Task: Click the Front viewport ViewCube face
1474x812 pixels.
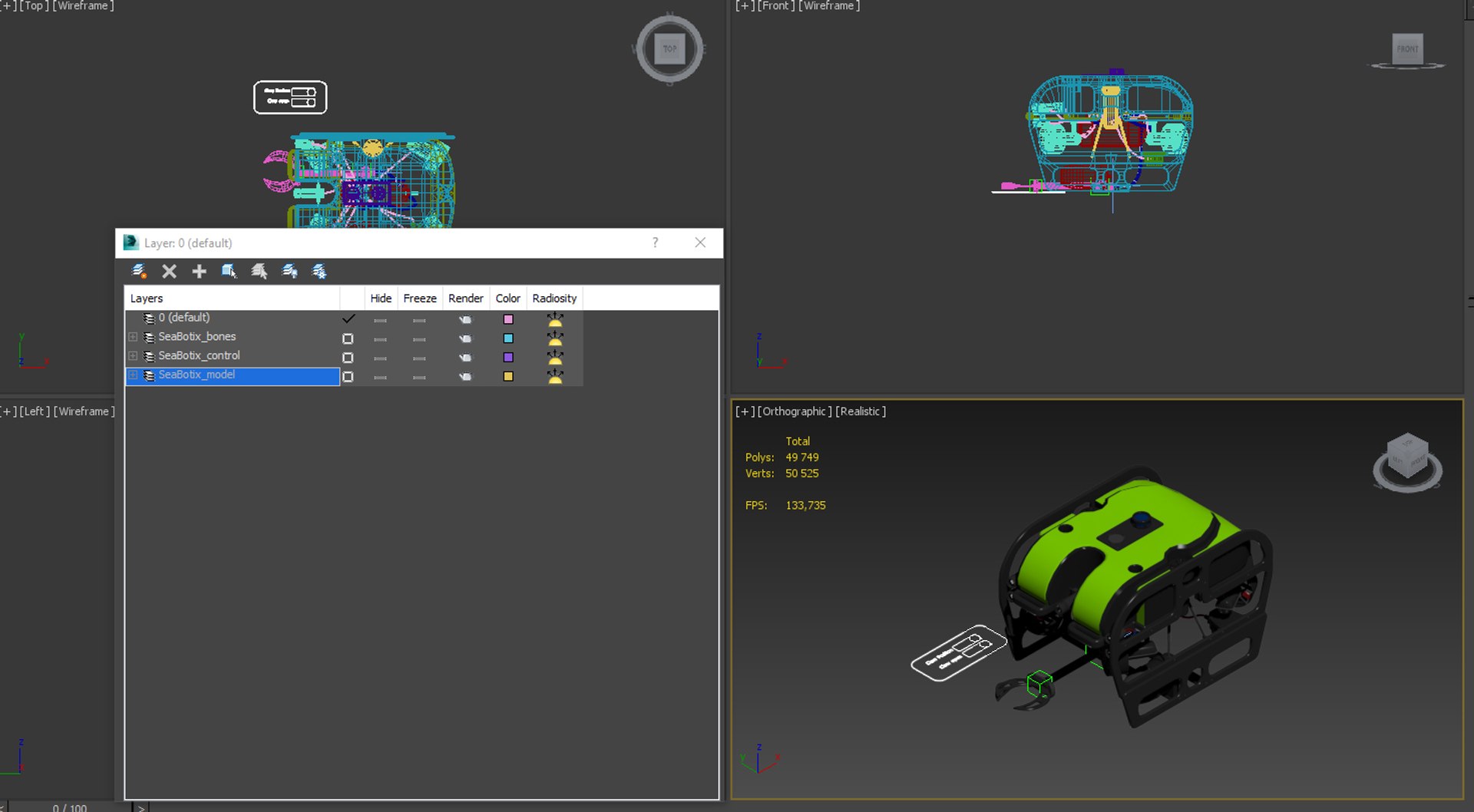Action: [1407, 48]
